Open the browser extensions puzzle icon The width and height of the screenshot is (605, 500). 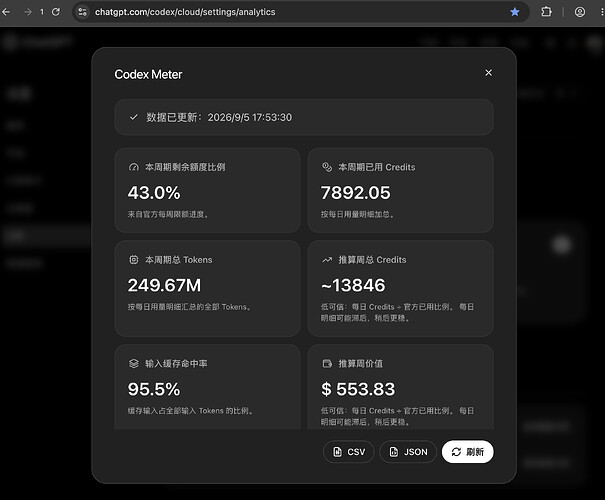point(546,12)
